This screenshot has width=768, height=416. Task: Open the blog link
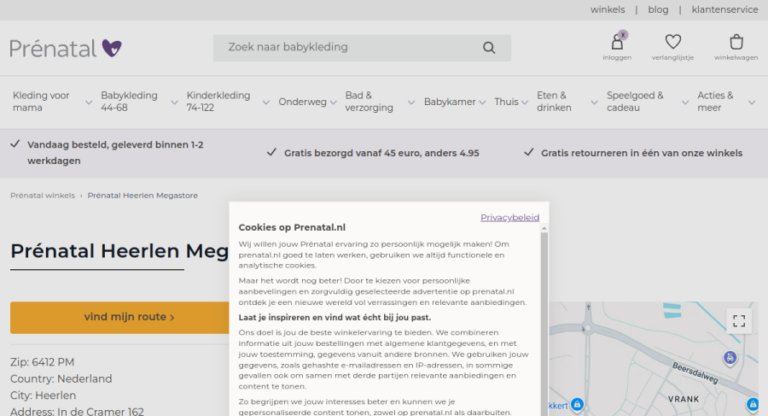[x=658, y=10]
